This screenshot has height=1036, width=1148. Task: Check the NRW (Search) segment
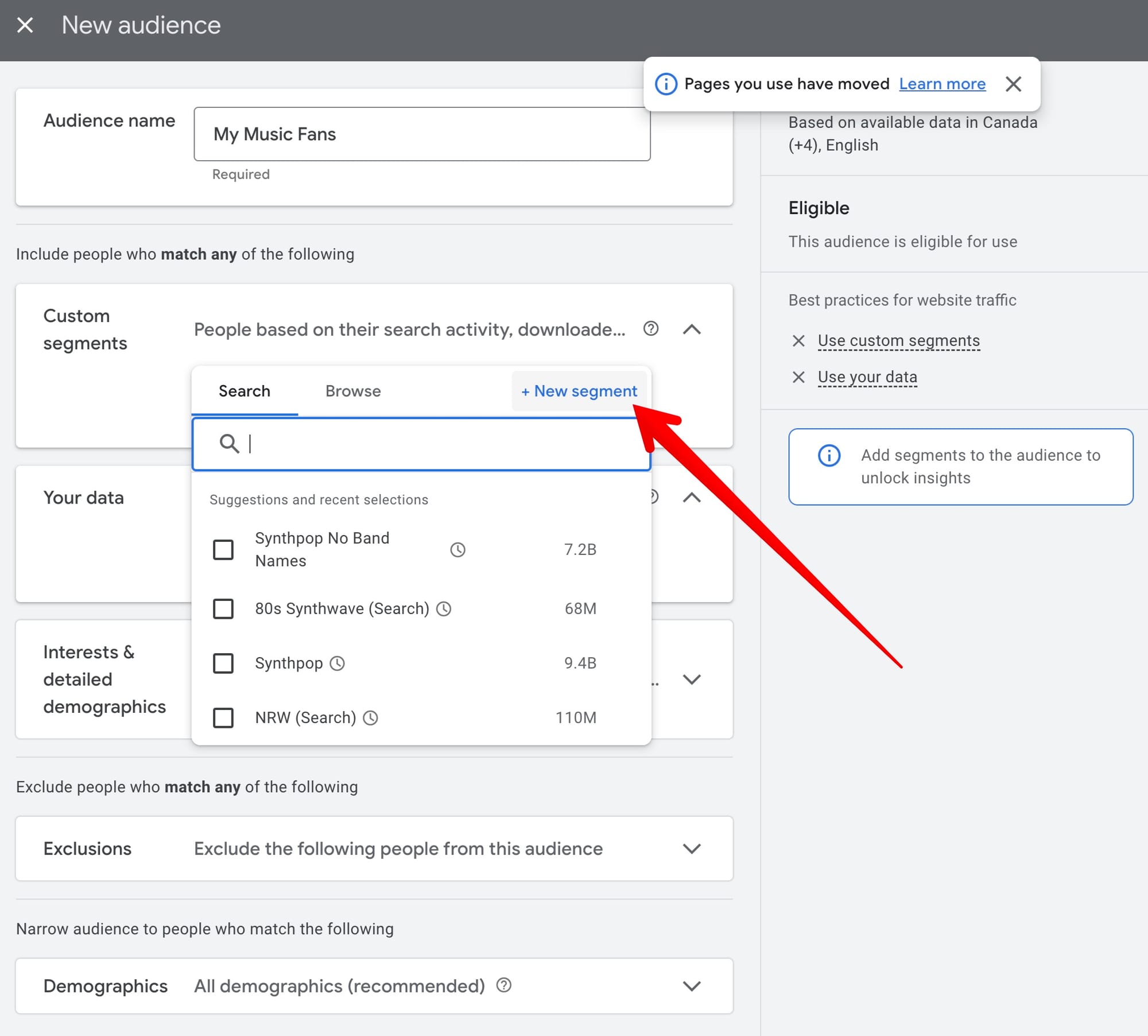(x=223, y=718)
